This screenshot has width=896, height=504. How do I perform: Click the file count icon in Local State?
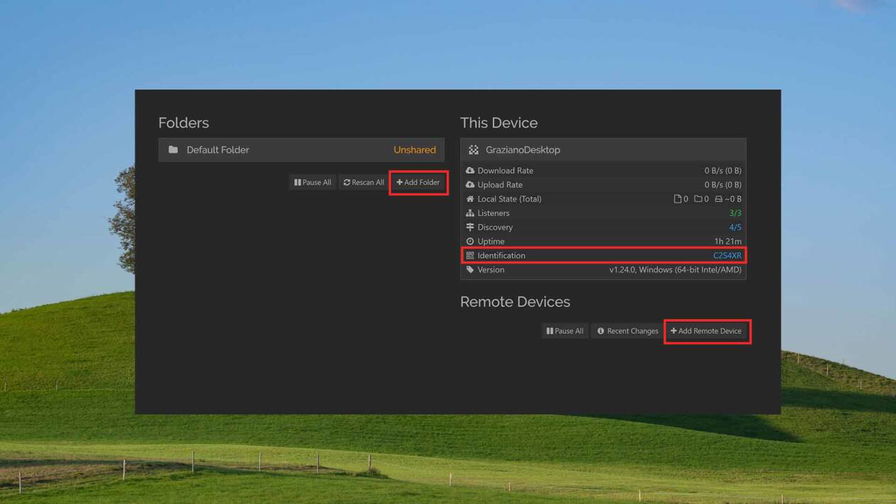677,199
